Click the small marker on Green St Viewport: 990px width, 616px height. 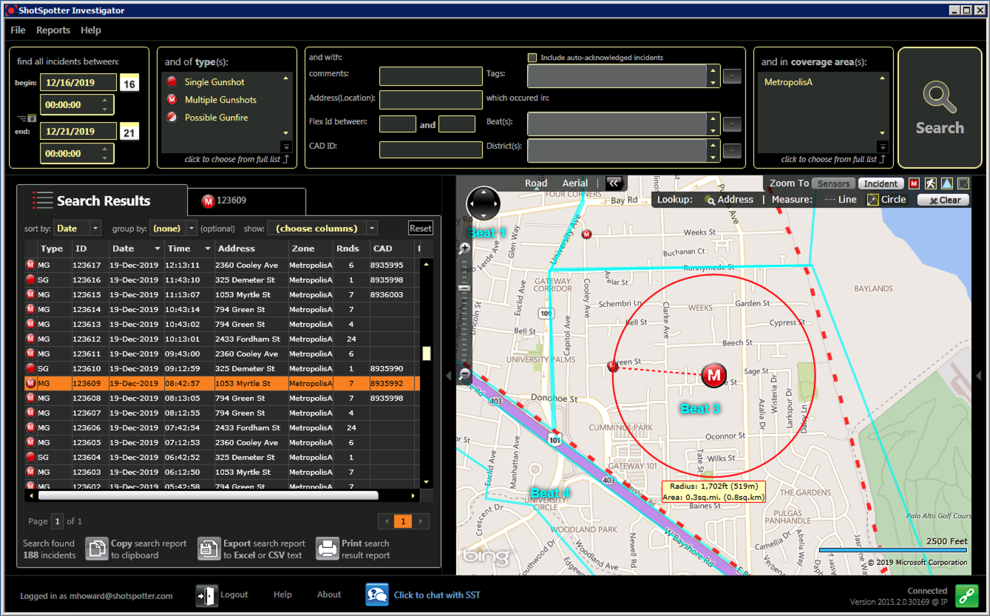click(612, 366)
